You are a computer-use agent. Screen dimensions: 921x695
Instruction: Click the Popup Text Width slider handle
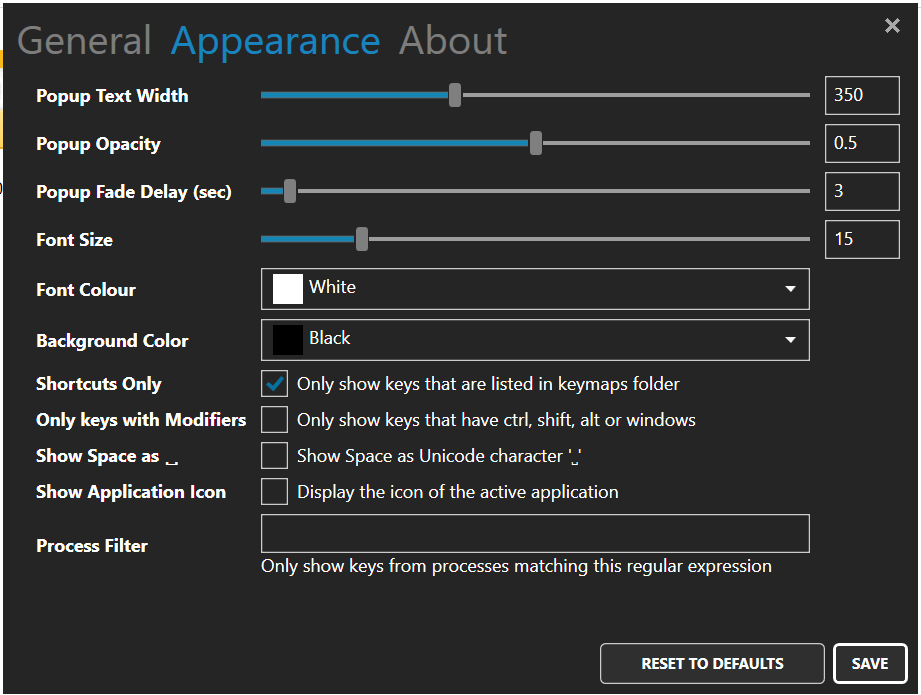point(455,95)
